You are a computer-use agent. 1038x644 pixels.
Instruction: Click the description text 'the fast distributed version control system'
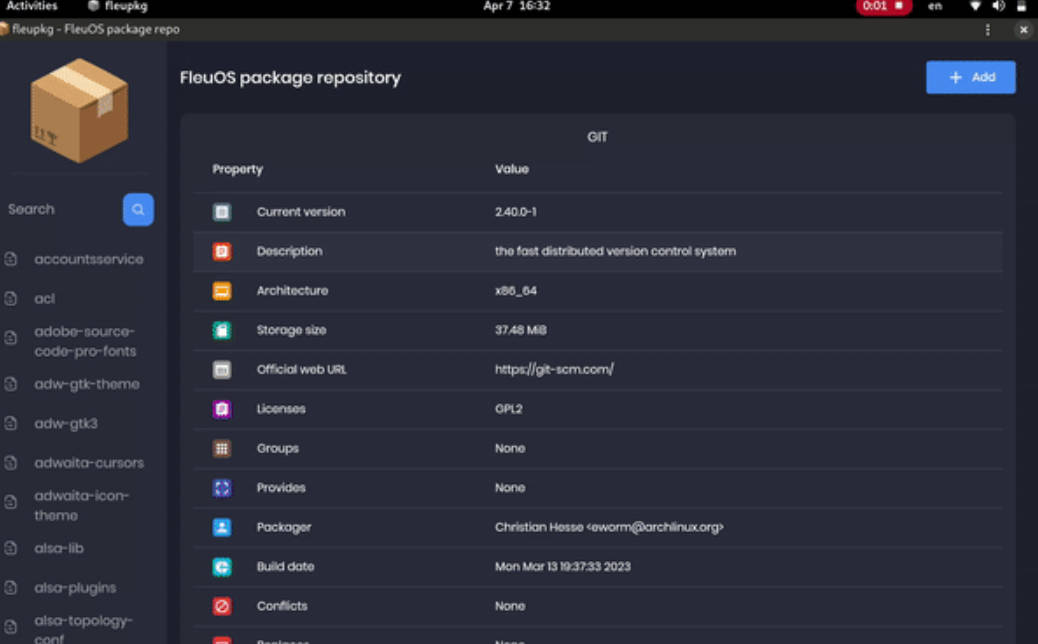[615, 252]
